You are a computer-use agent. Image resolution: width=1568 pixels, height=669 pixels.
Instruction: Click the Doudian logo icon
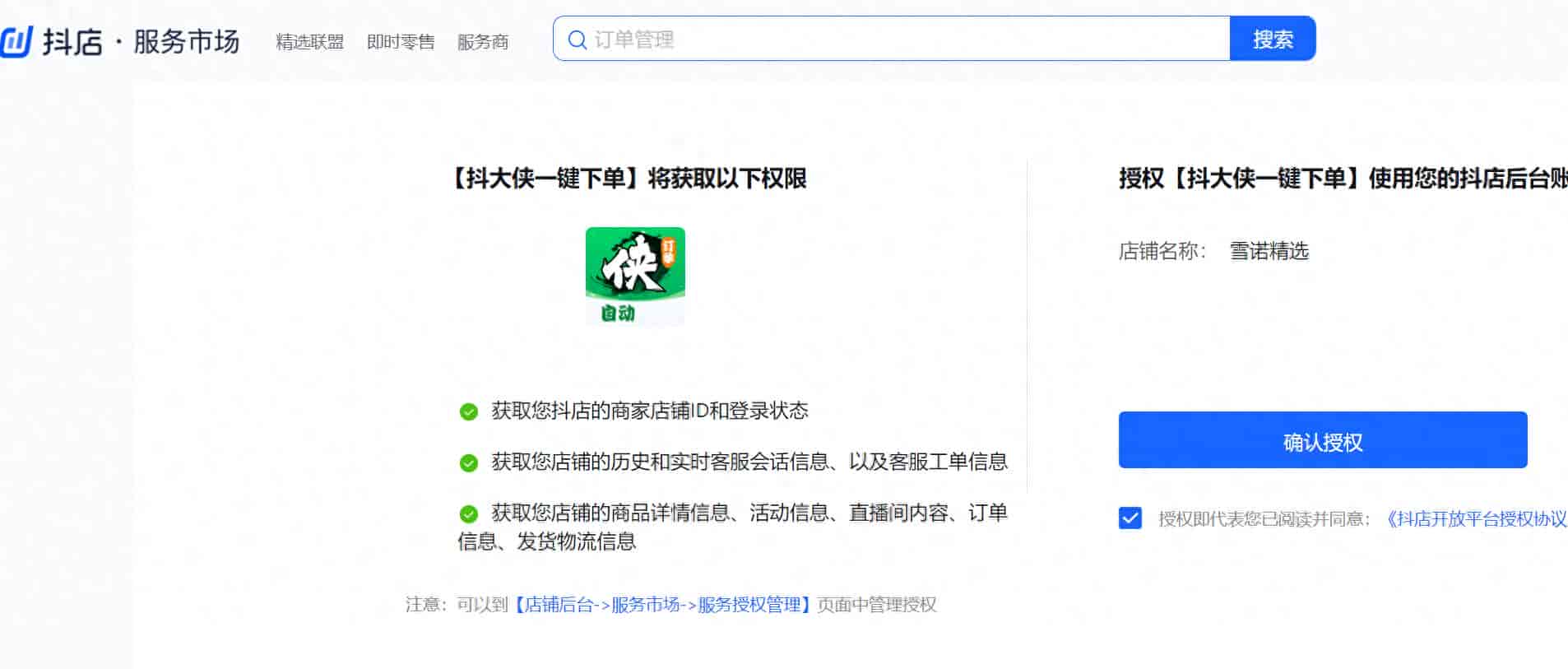[x=16, y=41]
